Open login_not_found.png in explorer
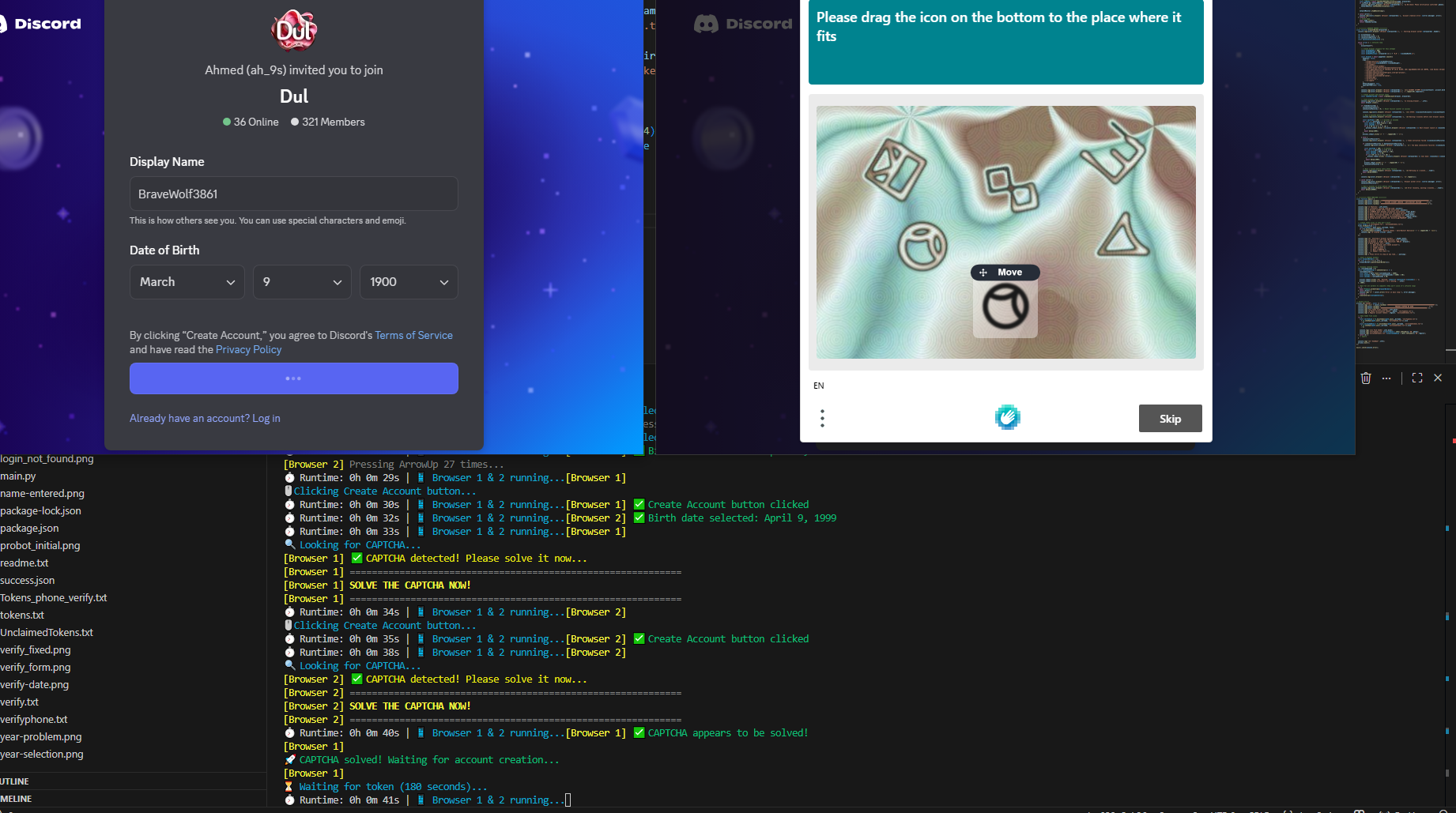The height and width of the screenshot is (813, 1456). [47, 458]
